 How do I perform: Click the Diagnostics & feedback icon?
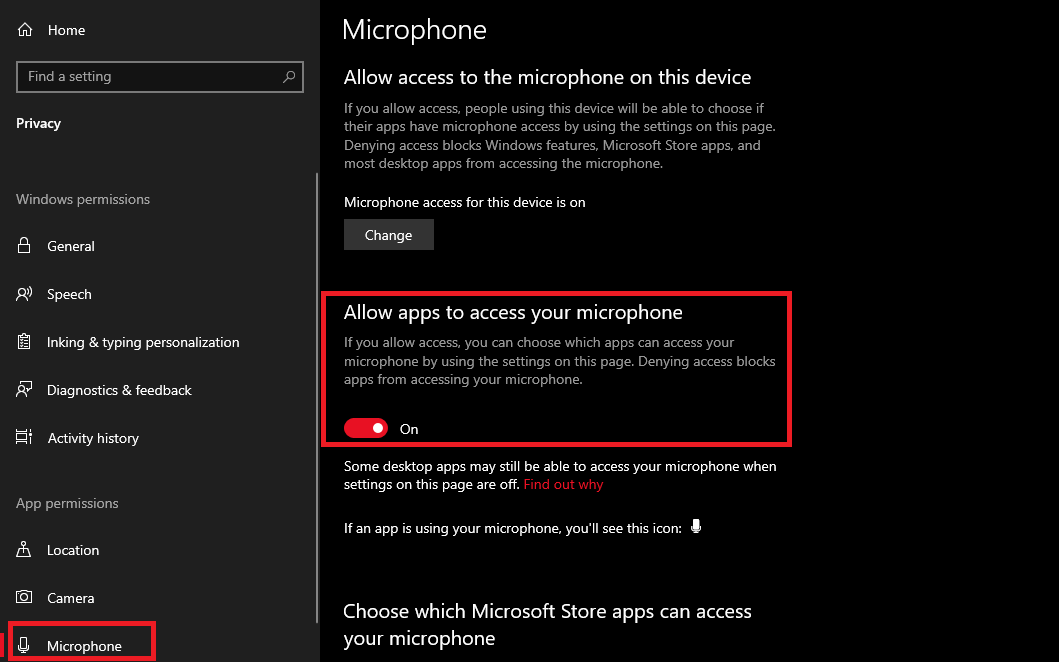pos(24,390)
